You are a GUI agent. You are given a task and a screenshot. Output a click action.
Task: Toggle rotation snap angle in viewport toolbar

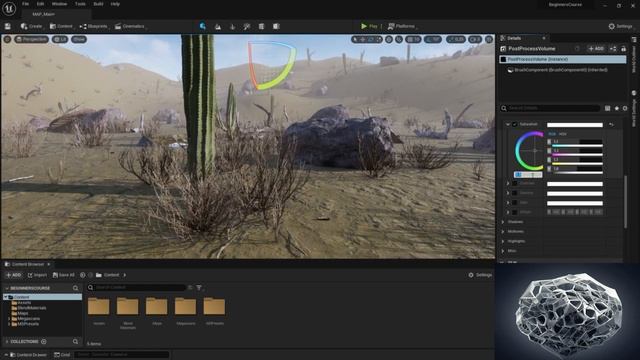(x=433, y=39)
